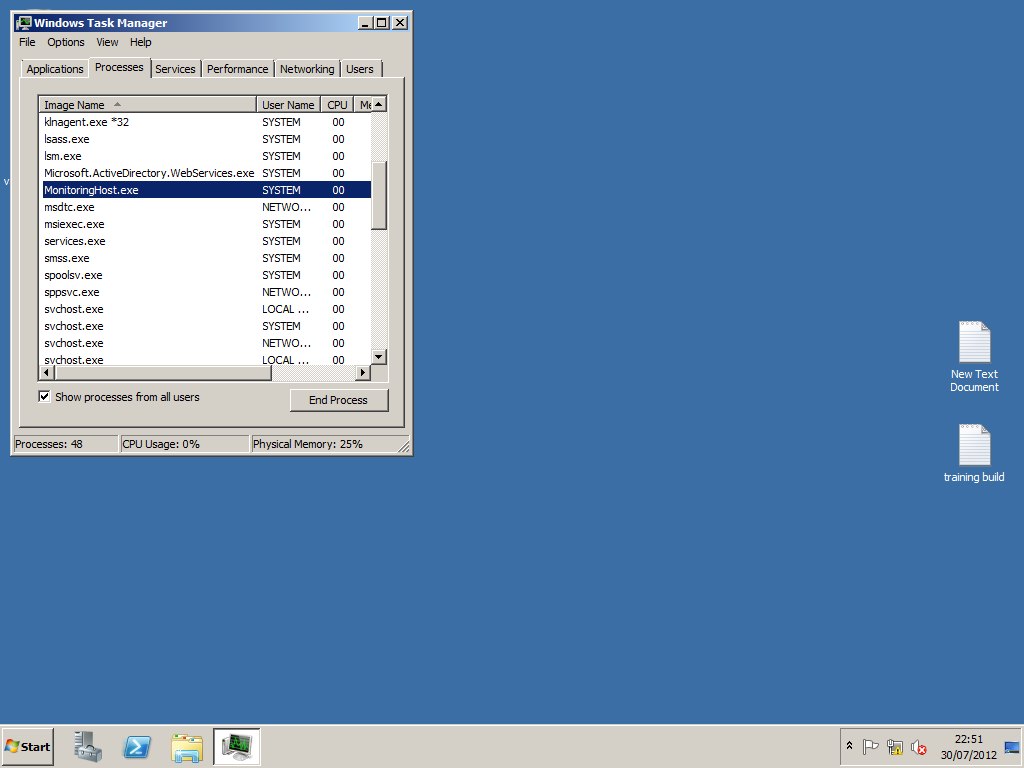The height and width of the screenshot is (768, 1024).
Task: Open the New Text Document desktop icon
Action: tap(974, 357)
